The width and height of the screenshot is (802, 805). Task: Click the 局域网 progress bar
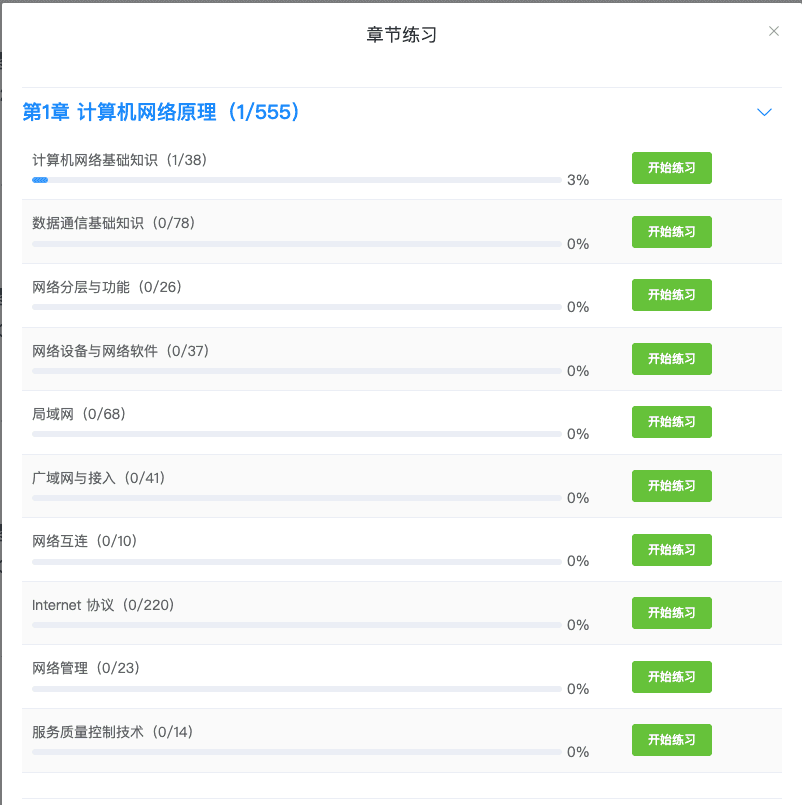click(x=297, y=434)
